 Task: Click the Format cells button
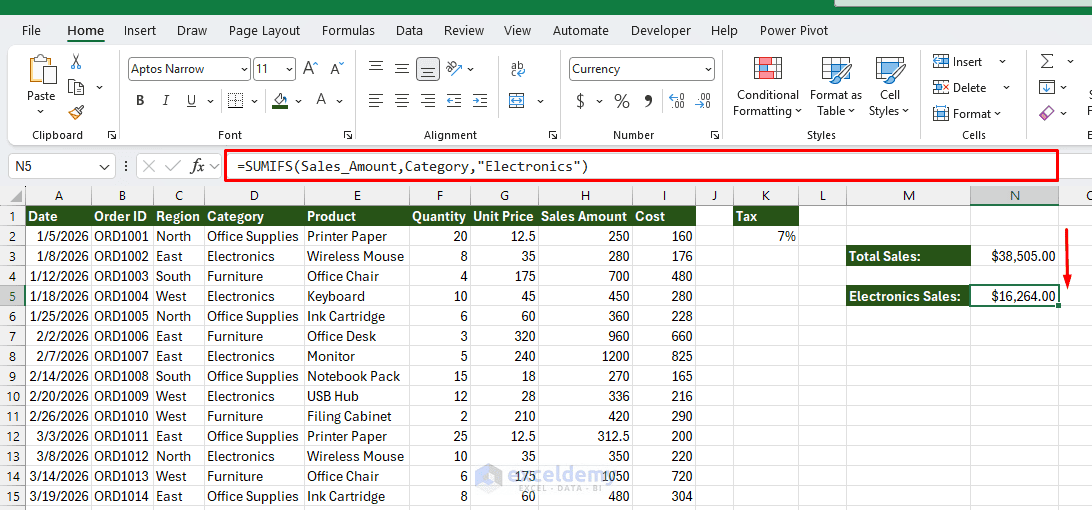[x=967, y=114]
